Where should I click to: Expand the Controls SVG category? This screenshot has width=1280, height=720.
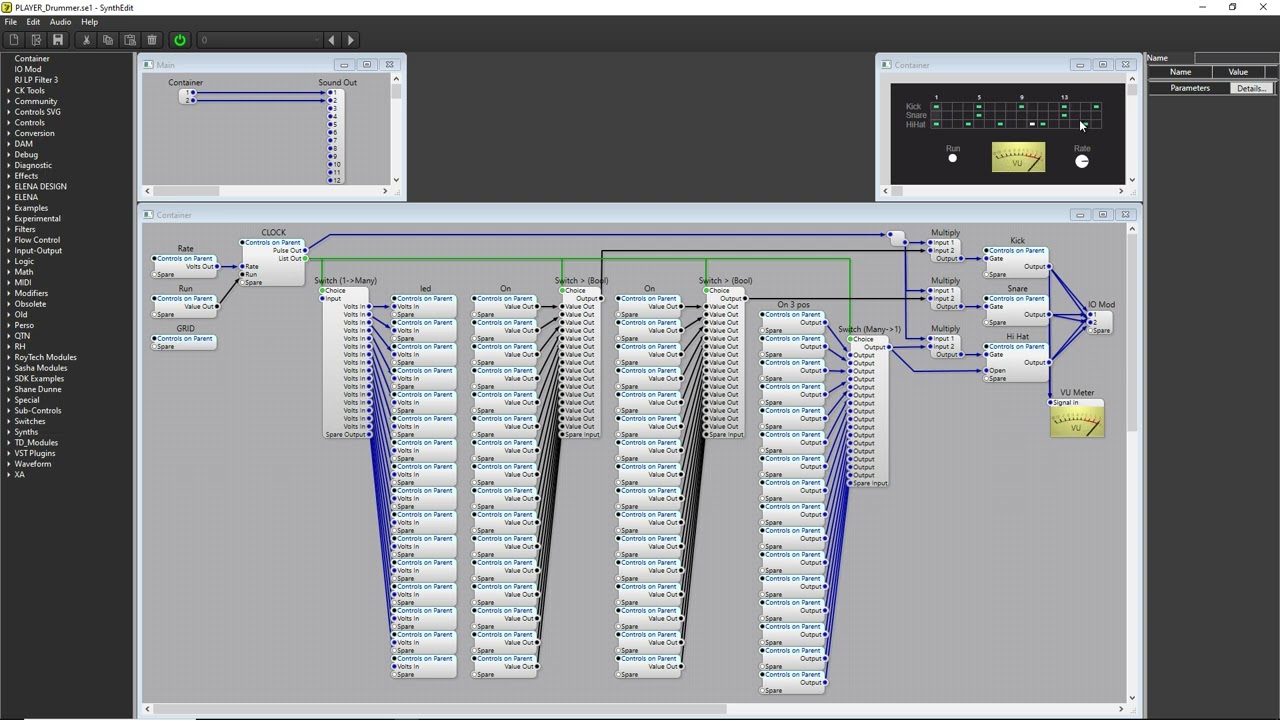[9, 112]
